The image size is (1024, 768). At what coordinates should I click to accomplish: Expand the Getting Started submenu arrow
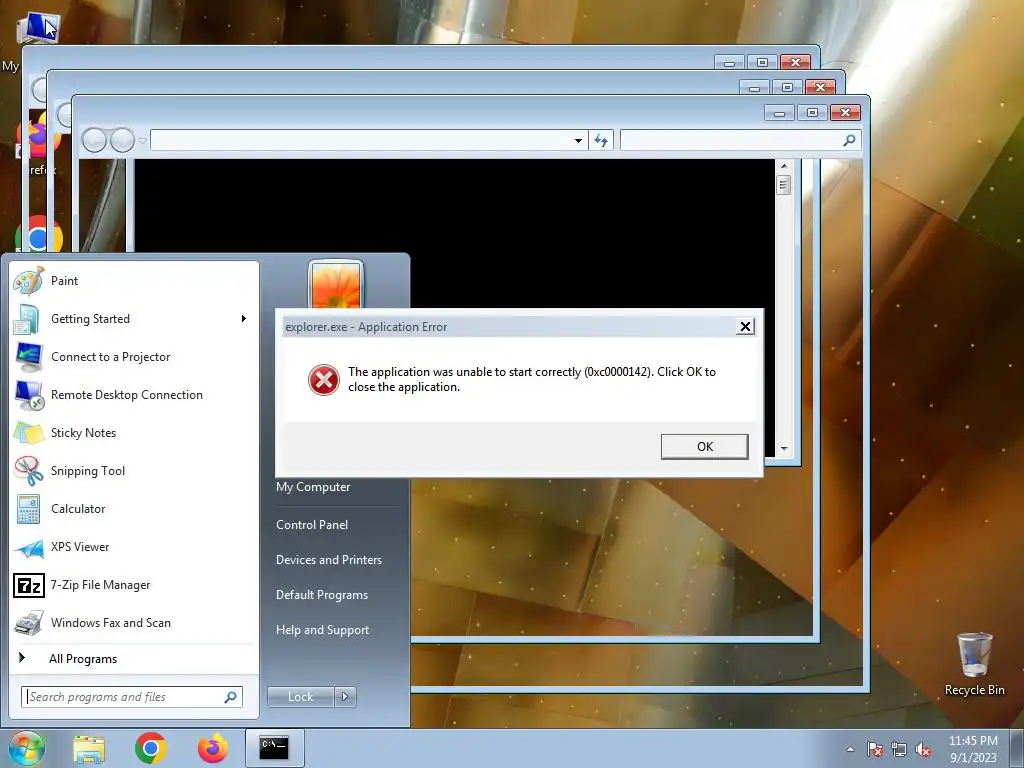click(244, 319)
